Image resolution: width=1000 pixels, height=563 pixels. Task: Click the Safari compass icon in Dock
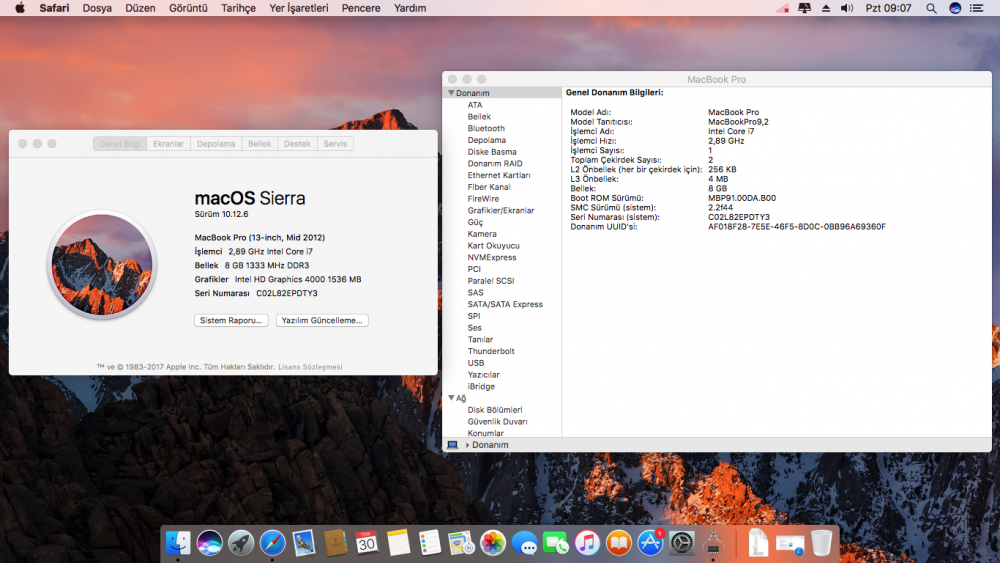pos(272,543)
